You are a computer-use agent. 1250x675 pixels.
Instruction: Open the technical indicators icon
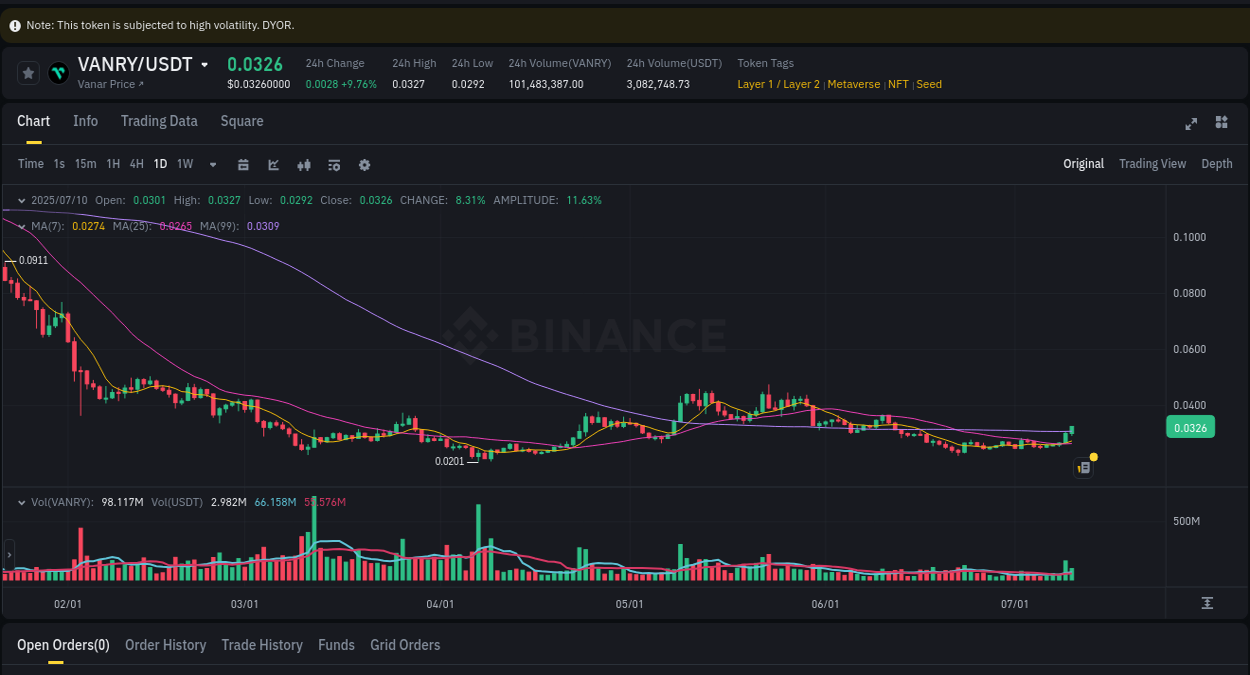[334, 164]
